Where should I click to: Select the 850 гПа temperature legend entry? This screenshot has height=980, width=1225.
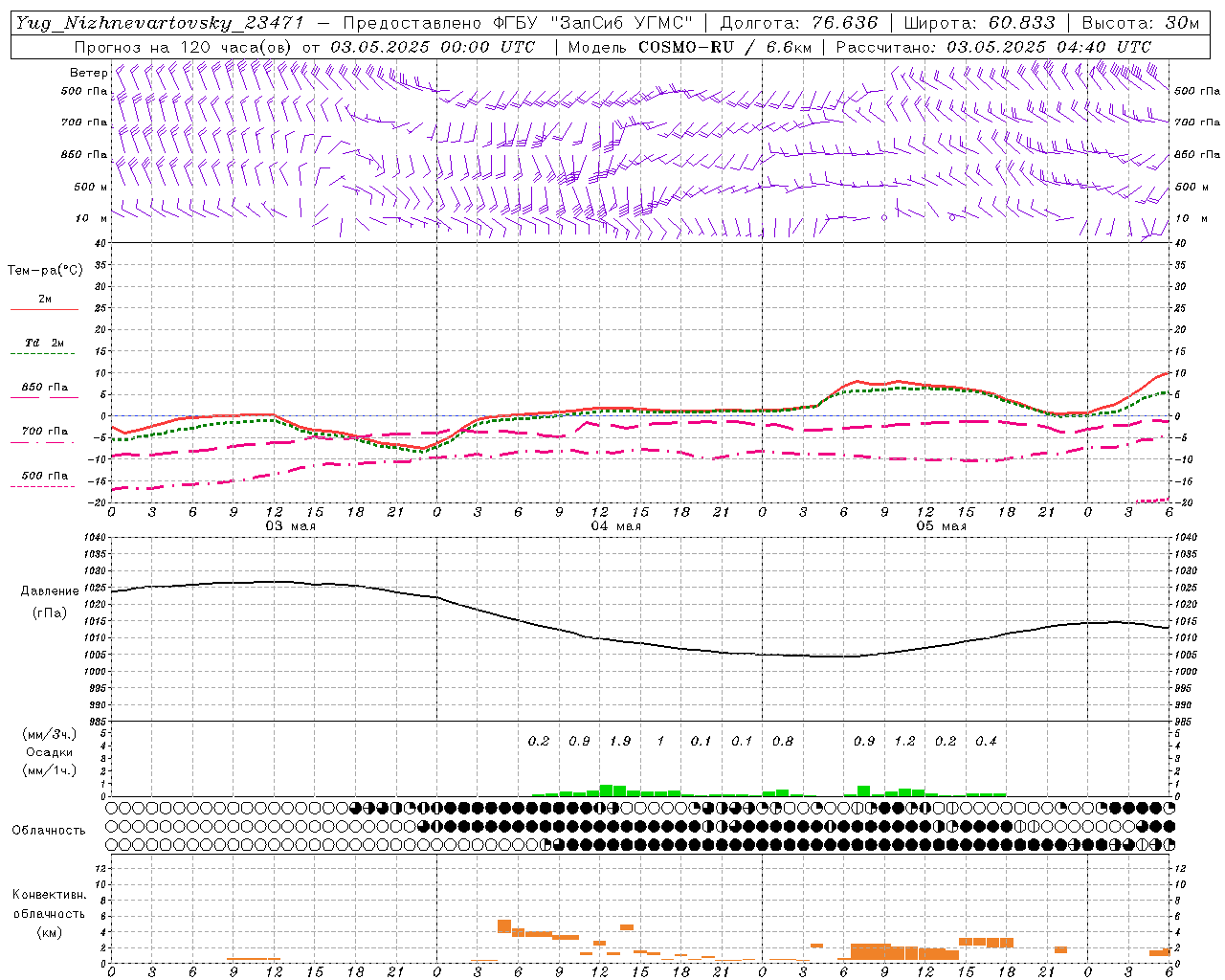45,388
